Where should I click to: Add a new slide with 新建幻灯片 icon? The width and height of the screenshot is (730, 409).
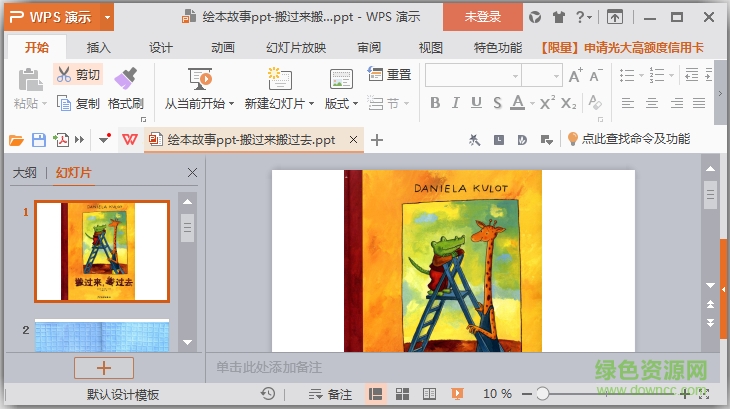(279, 78)
